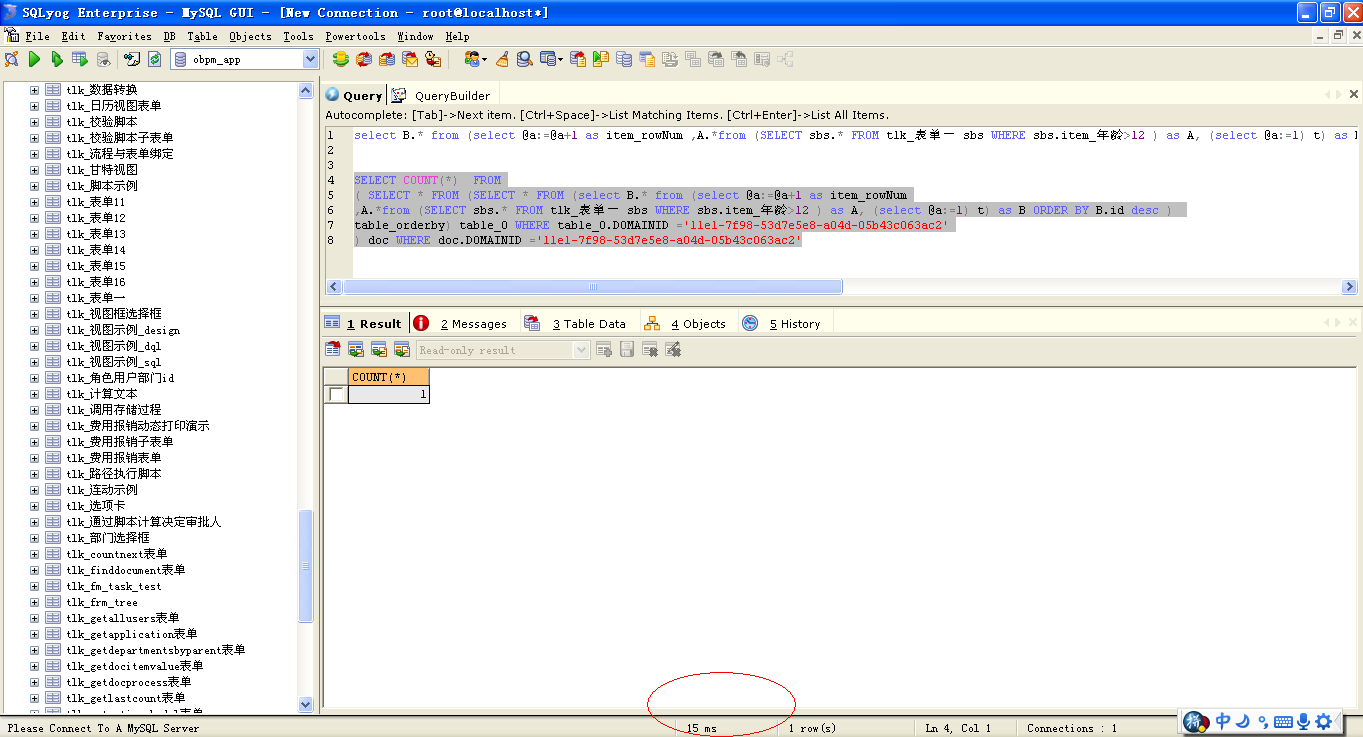Click the QueryBuilder tab icon

tap(399, 95)
